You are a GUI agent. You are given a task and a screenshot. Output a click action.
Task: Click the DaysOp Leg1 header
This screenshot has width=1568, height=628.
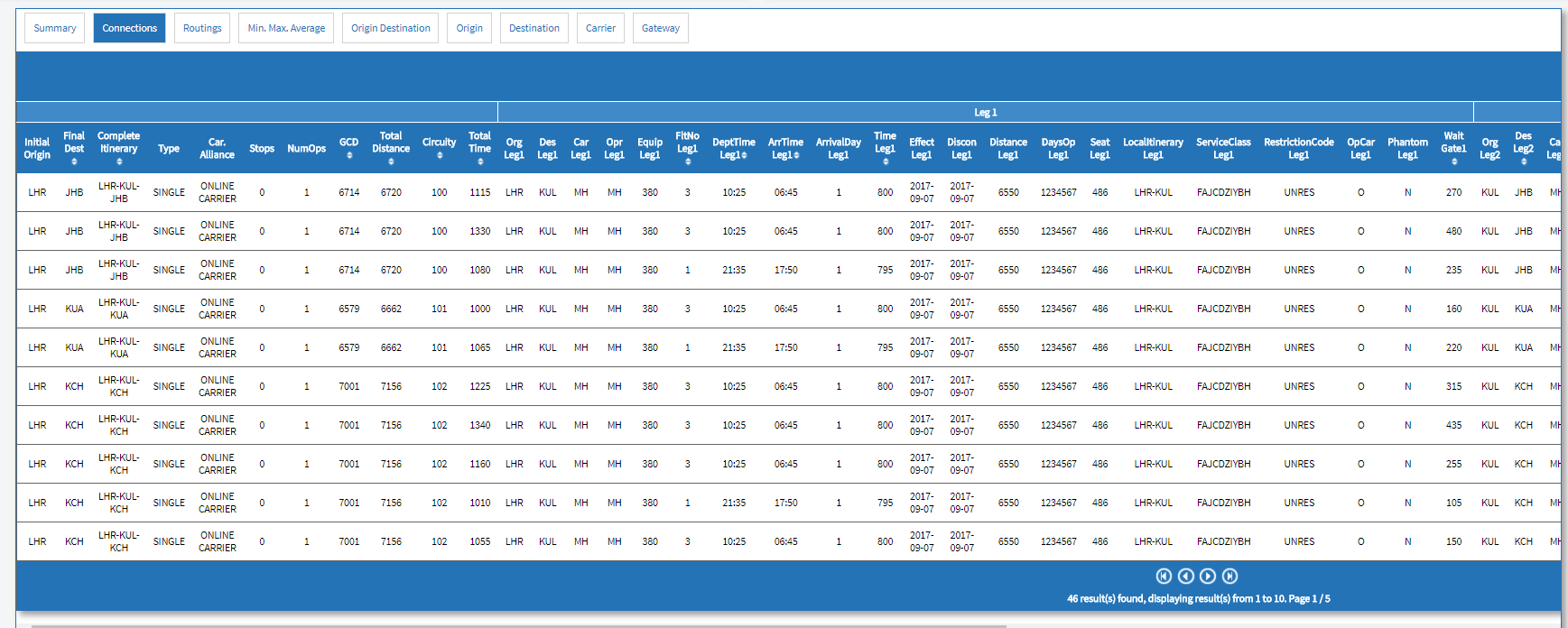click(1058, 148)
